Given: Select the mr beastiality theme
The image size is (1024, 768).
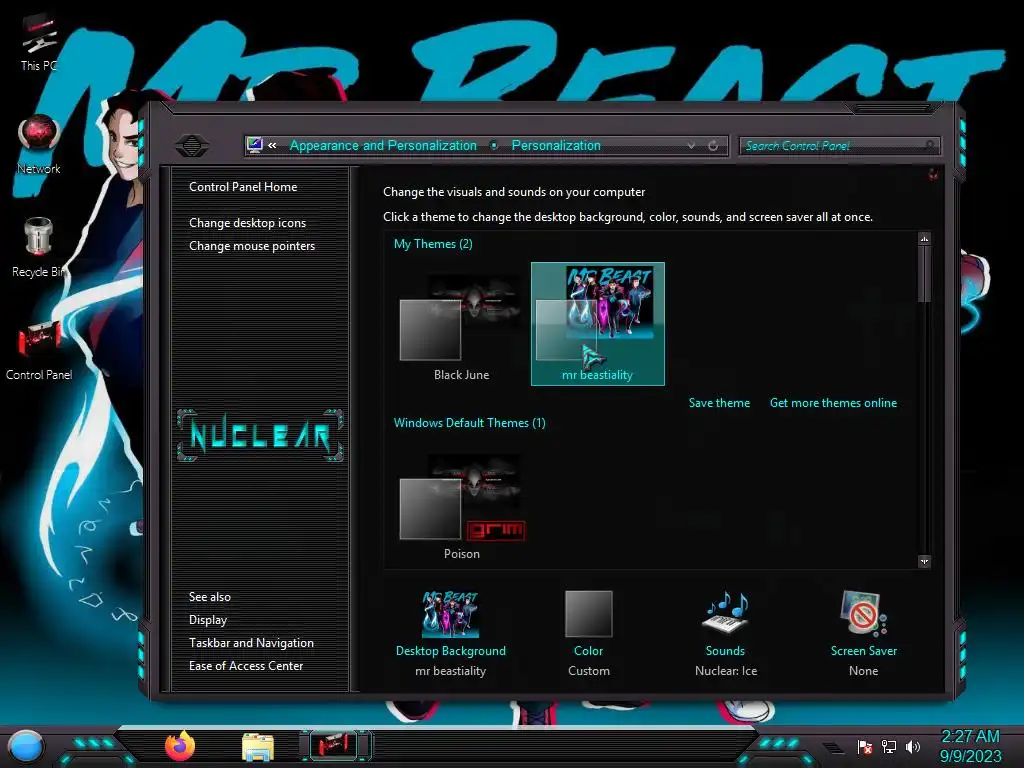Looking at the screenshot, I should 598,324.
